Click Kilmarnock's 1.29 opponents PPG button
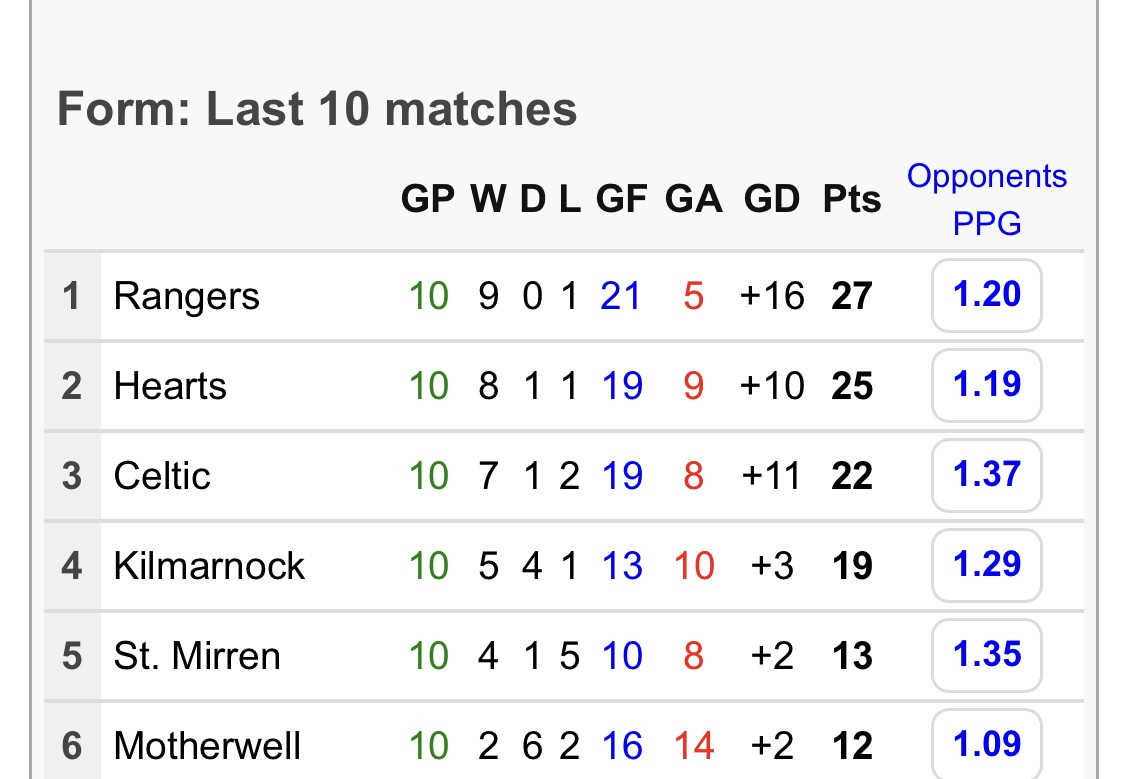The image size is (1125, 779). coord(987,565)
